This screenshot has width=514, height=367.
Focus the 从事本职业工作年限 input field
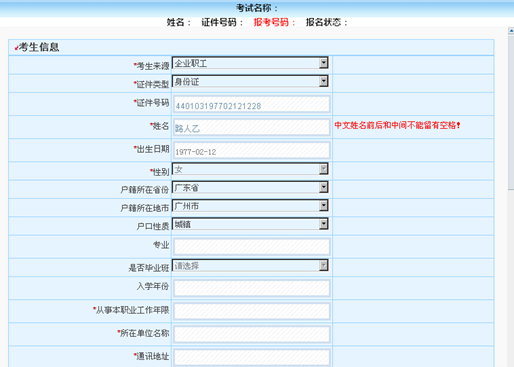pos(252,311)
